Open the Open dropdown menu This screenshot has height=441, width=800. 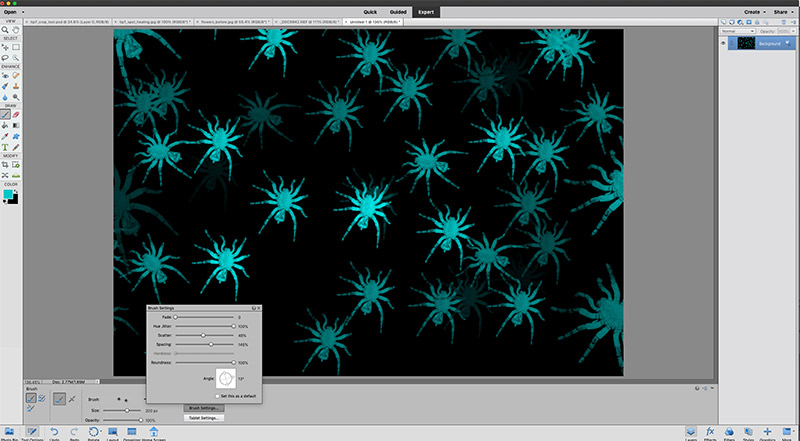coord(14,12)
